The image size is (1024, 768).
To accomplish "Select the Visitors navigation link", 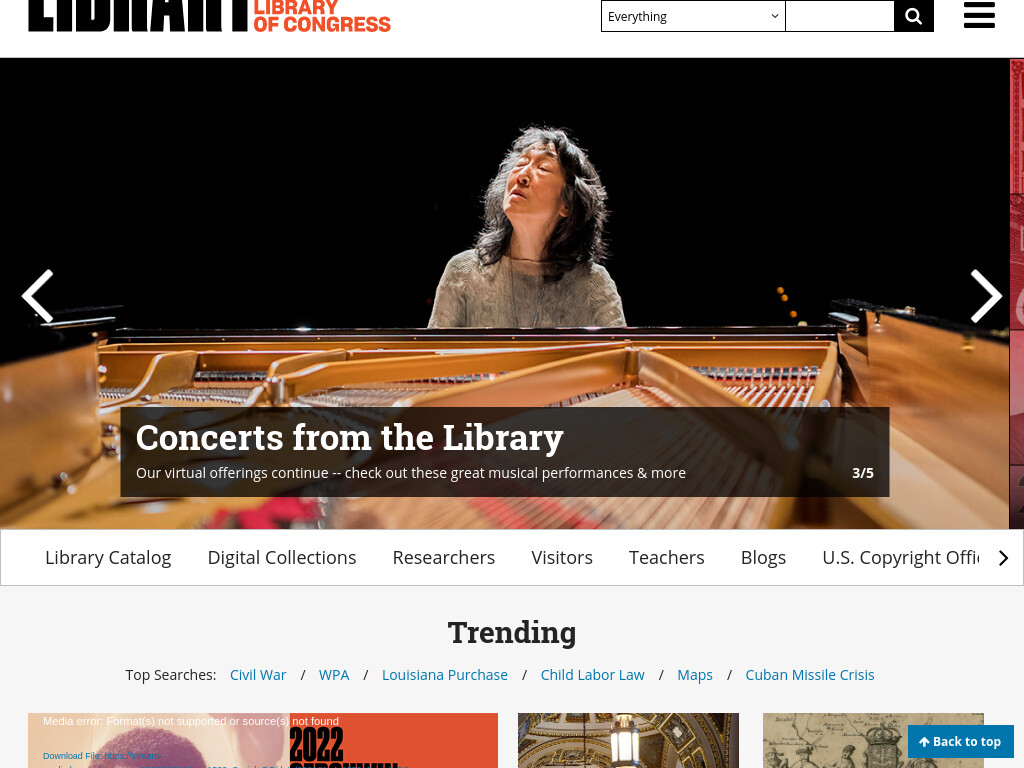I will click(562, 557).
